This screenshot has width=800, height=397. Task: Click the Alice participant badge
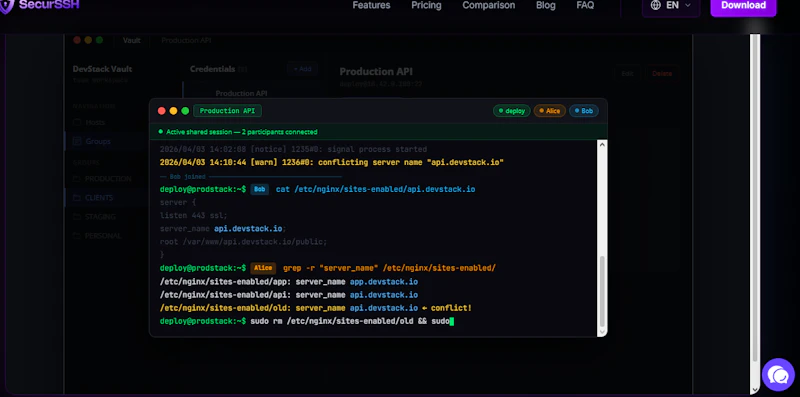click(x=549, y=111)
